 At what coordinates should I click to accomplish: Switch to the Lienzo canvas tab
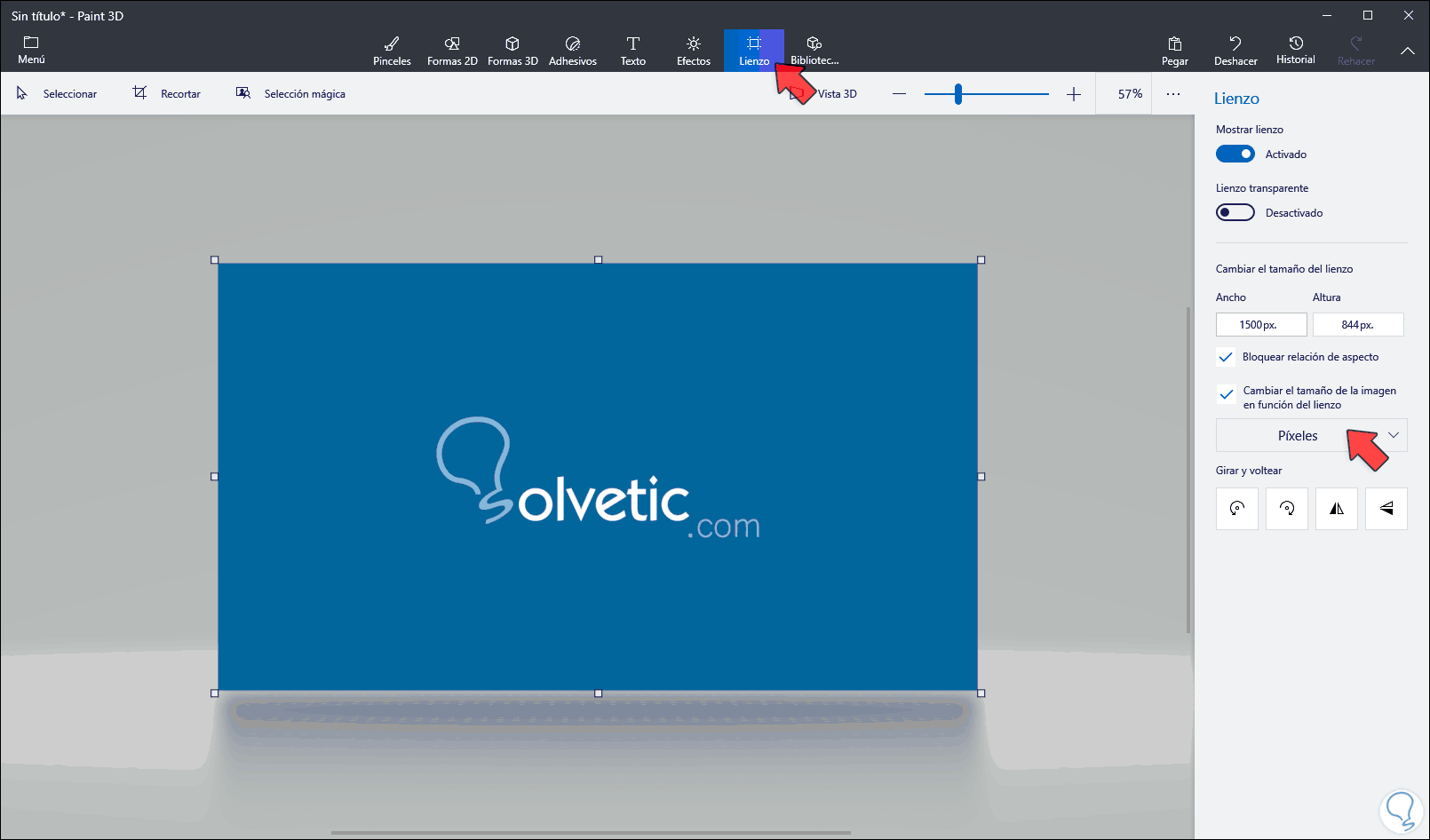754,51
